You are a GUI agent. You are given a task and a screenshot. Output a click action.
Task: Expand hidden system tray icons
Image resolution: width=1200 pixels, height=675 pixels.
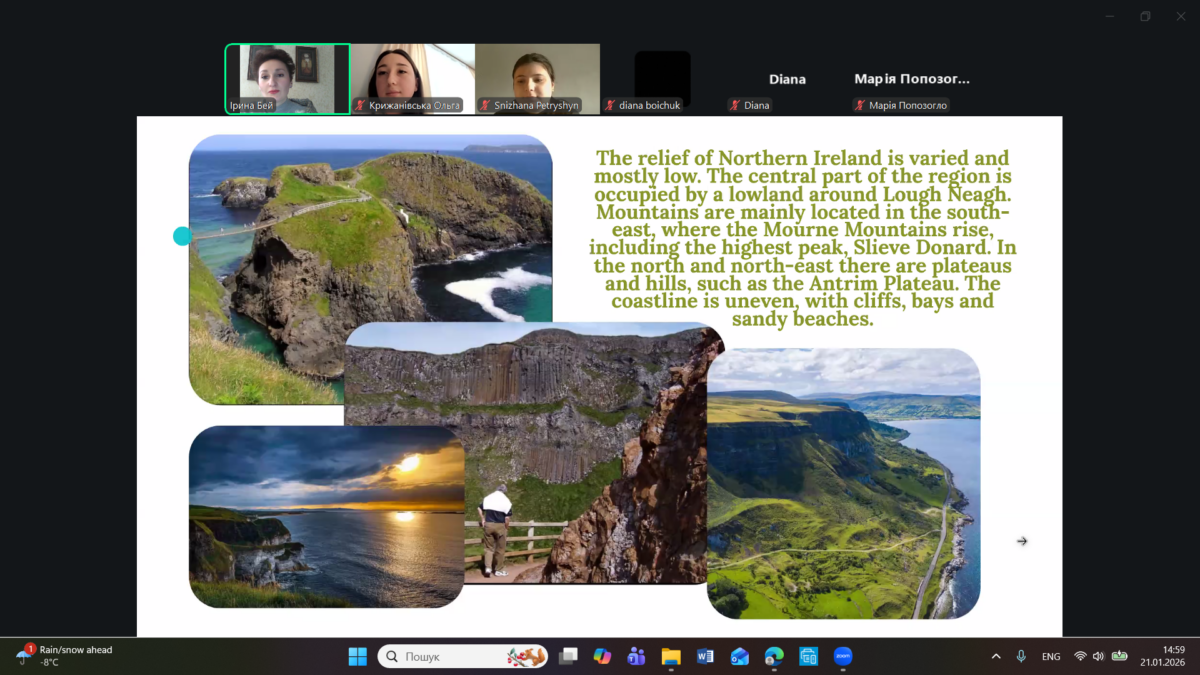(x=995, y=657)
